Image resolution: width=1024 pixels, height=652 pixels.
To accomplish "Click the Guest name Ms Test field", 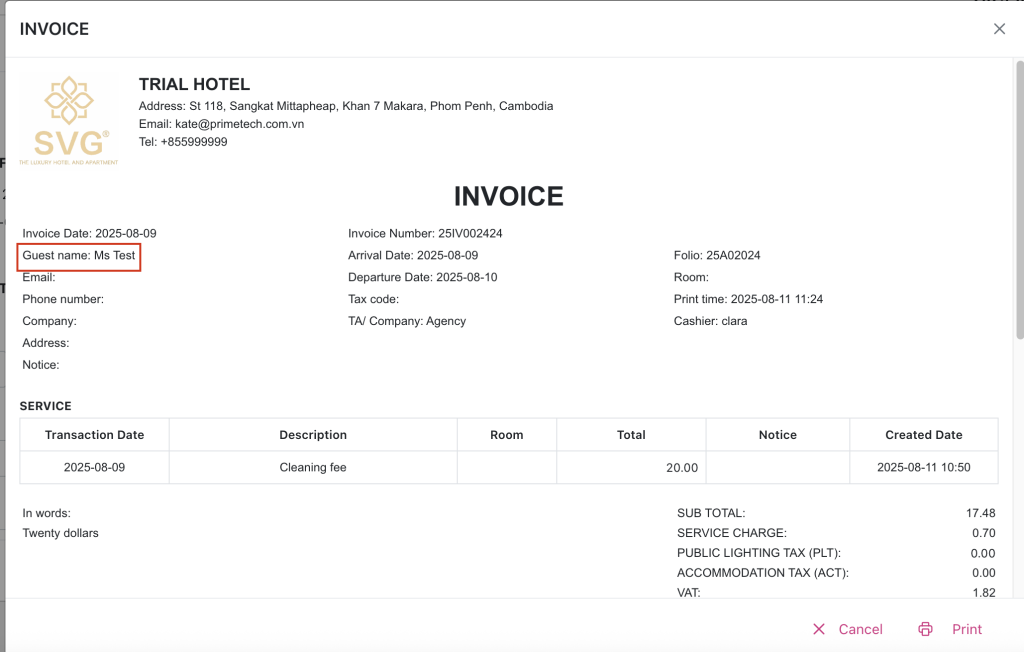I will [79, 256].
